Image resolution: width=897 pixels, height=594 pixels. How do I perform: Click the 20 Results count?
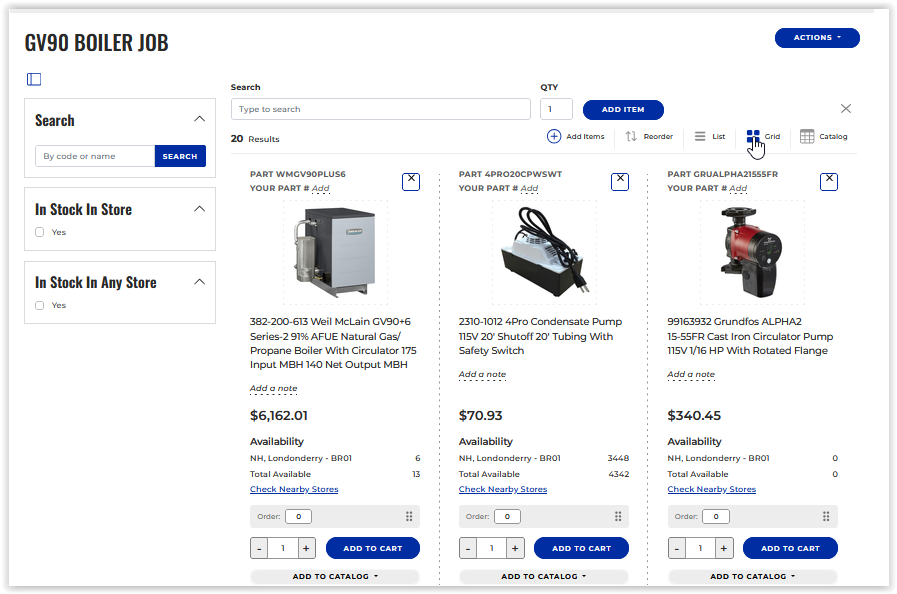pyautogui.click(x=255, y=138)
